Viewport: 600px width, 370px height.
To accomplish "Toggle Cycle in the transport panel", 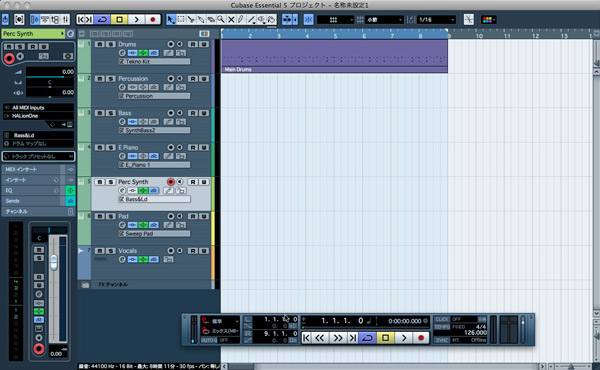I will pyautogui.click(x=367, y=338).
